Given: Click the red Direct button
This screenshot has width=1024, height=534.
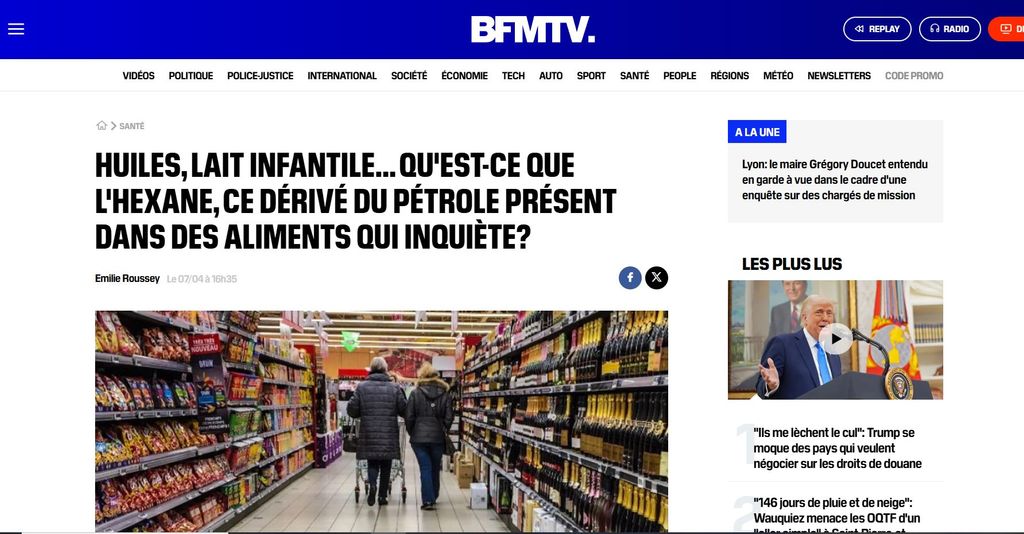Looking at the screenshot, I should [x=1006, y=29].
